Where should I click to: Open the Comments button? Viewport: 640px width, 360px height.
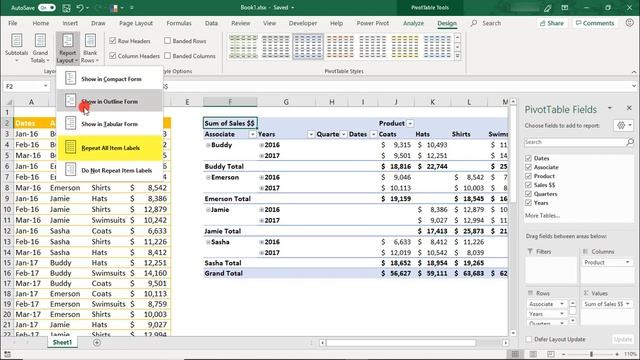[594, 23]
